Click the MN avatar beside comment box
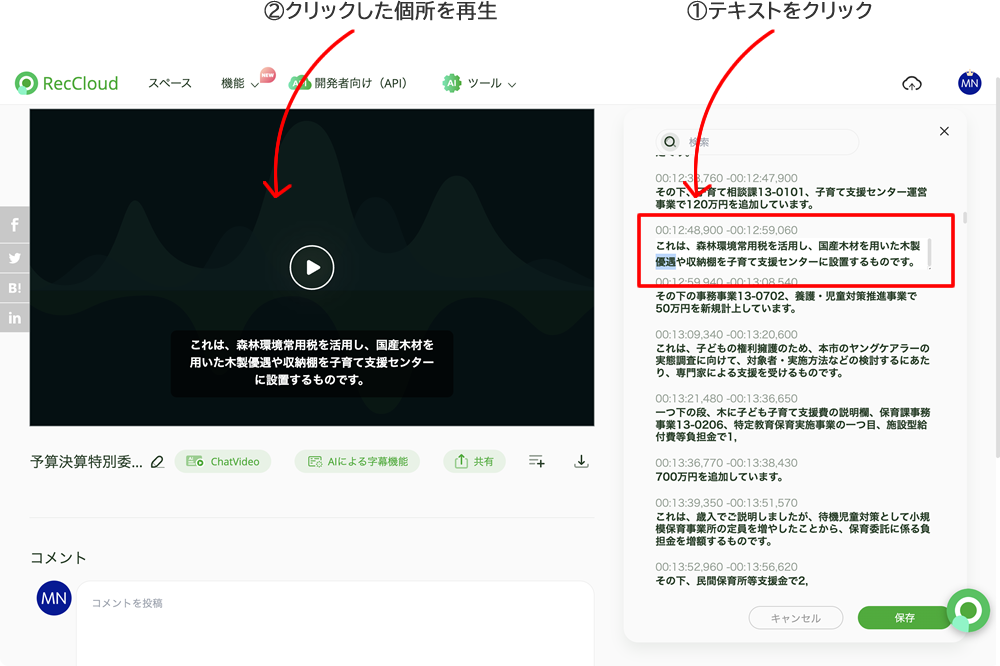 54,598
